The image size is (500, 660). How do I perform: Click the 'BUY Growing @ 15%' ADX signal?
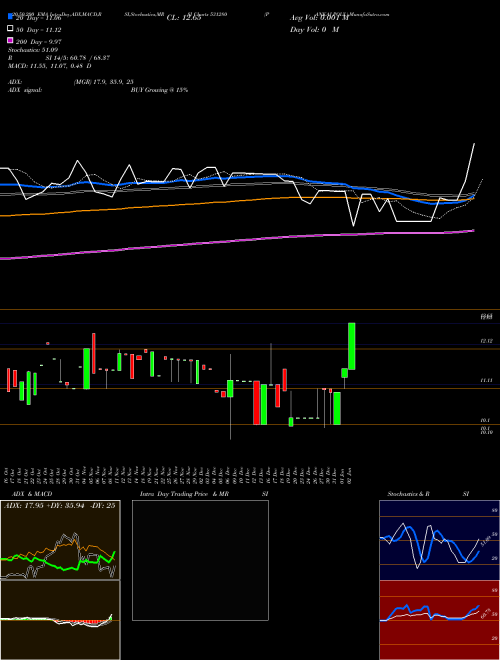coord(159,90)
